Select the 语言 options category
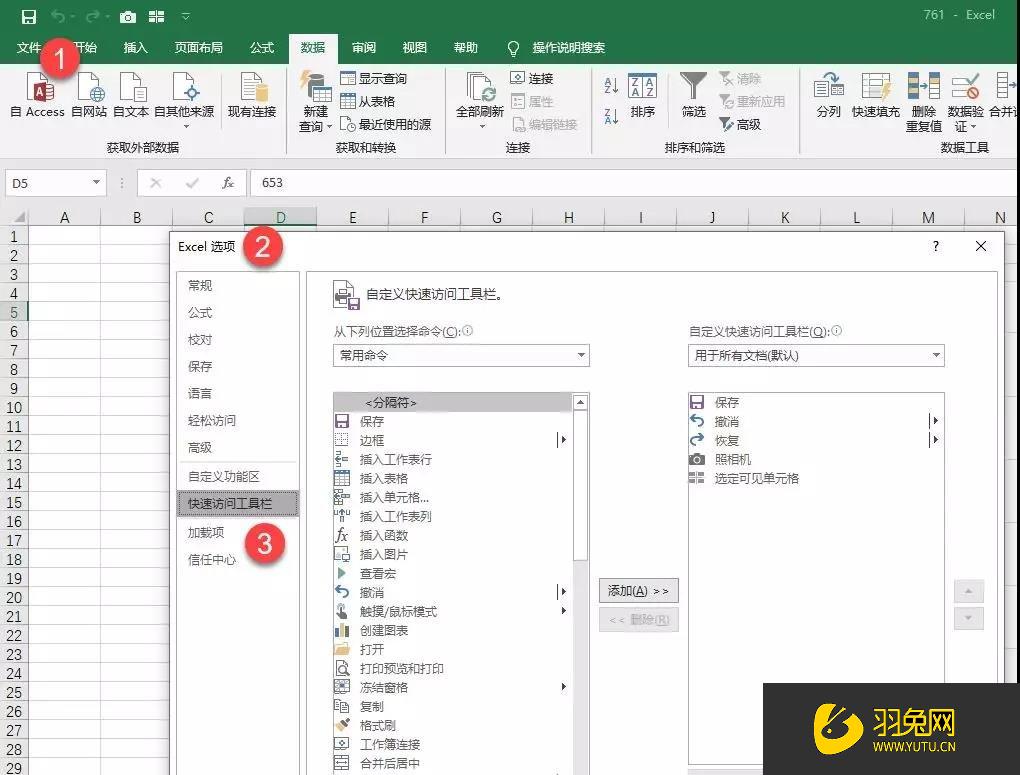The image size is (1020, 775). pyautogui.click(x=200, y=393)
